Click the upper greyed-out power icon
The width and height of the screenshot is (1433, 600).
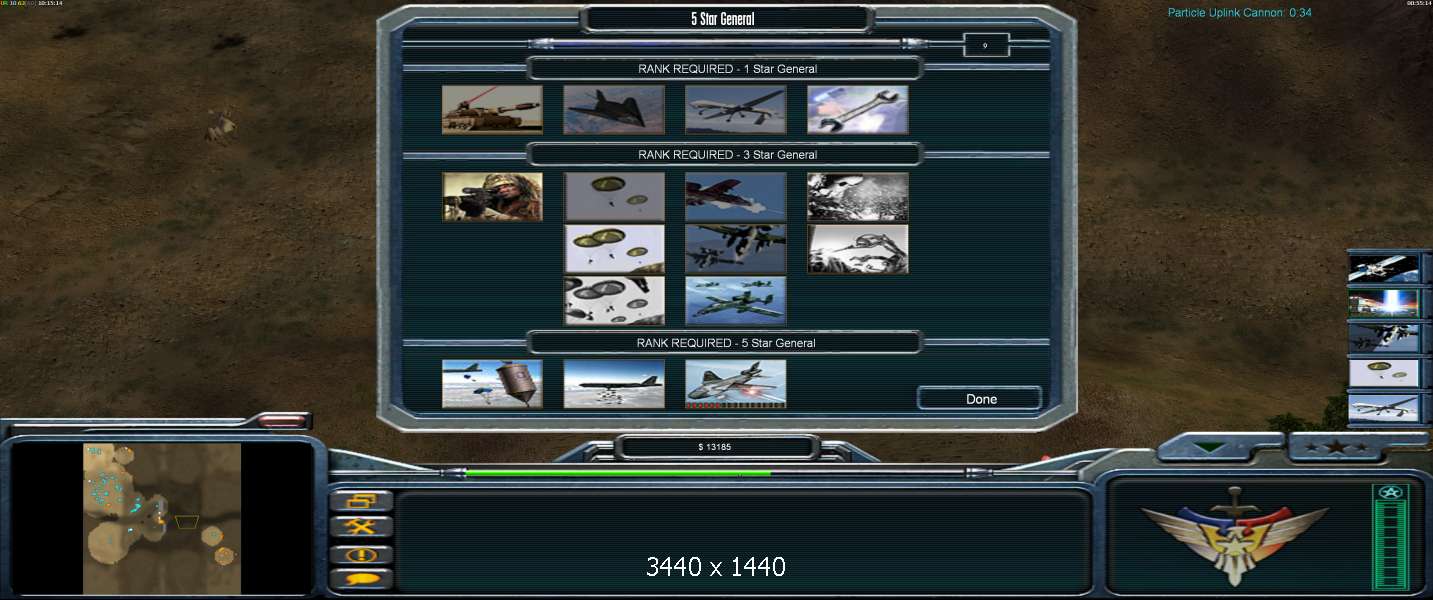point(858,197)
